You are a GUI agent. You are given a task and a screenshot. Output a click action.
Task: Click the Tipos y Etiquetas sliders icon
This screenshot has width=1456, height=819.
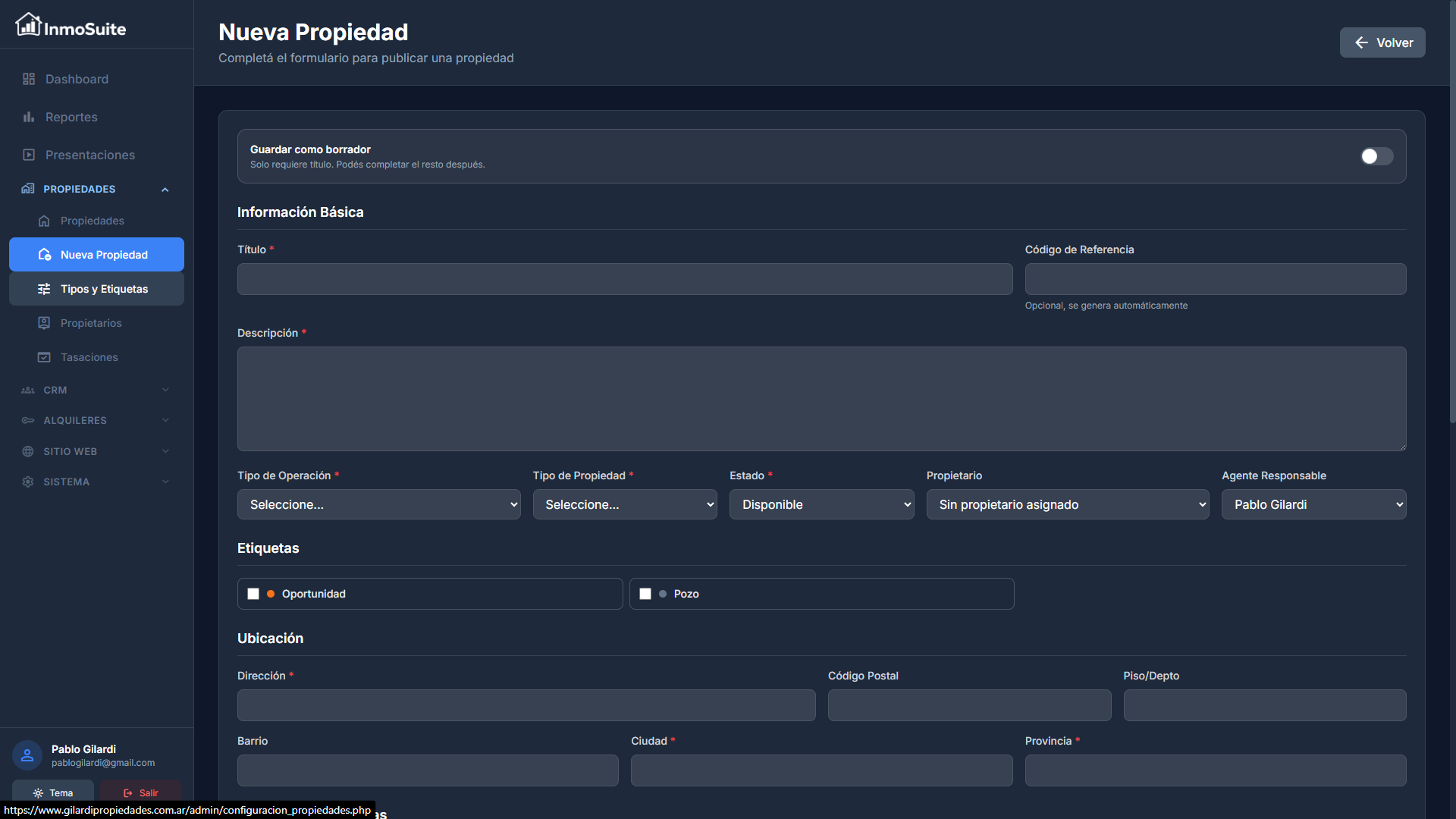coord(44,289)
